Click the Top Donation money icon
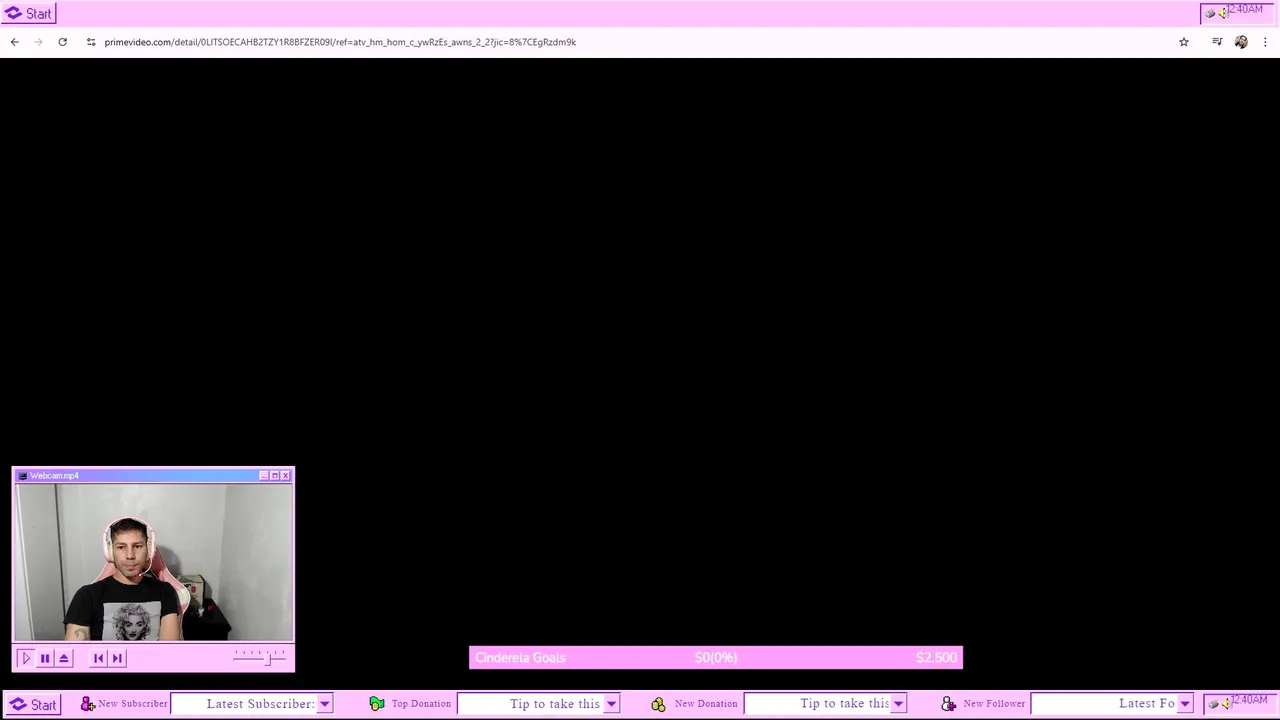 point(377,704)
